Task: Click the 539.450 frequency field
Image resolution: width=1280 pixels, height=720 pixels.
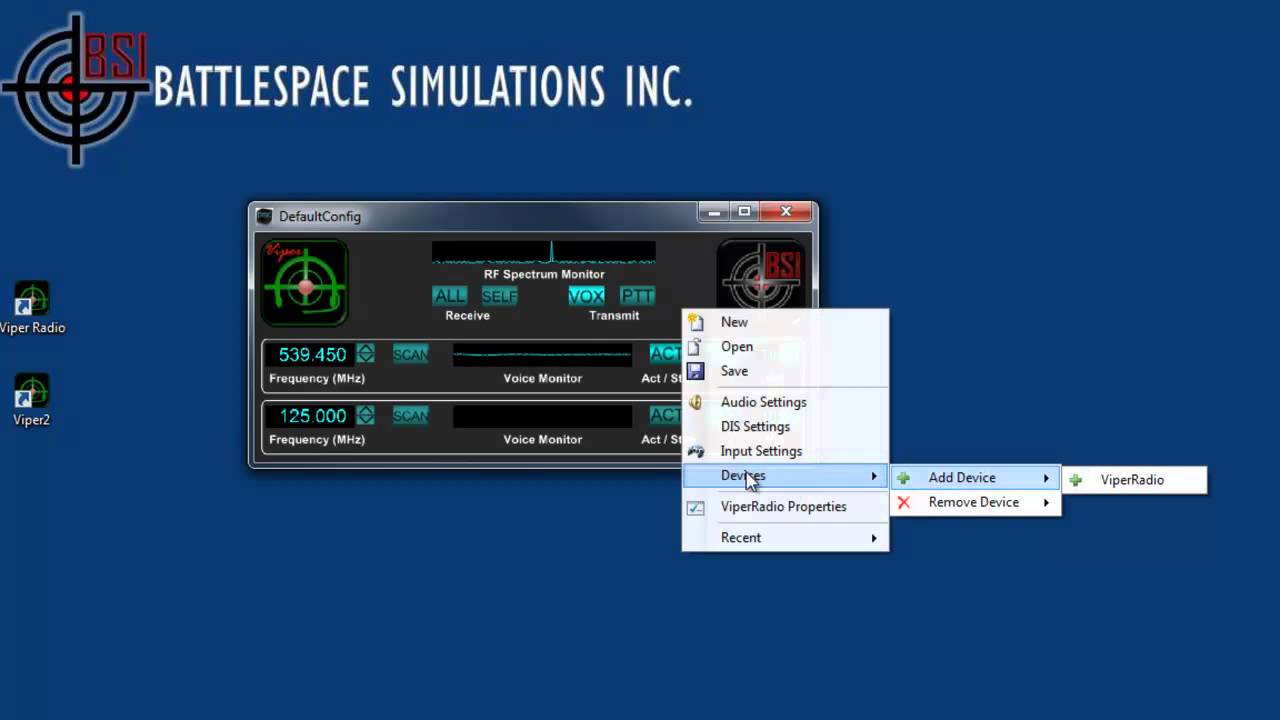Action: 311,354
